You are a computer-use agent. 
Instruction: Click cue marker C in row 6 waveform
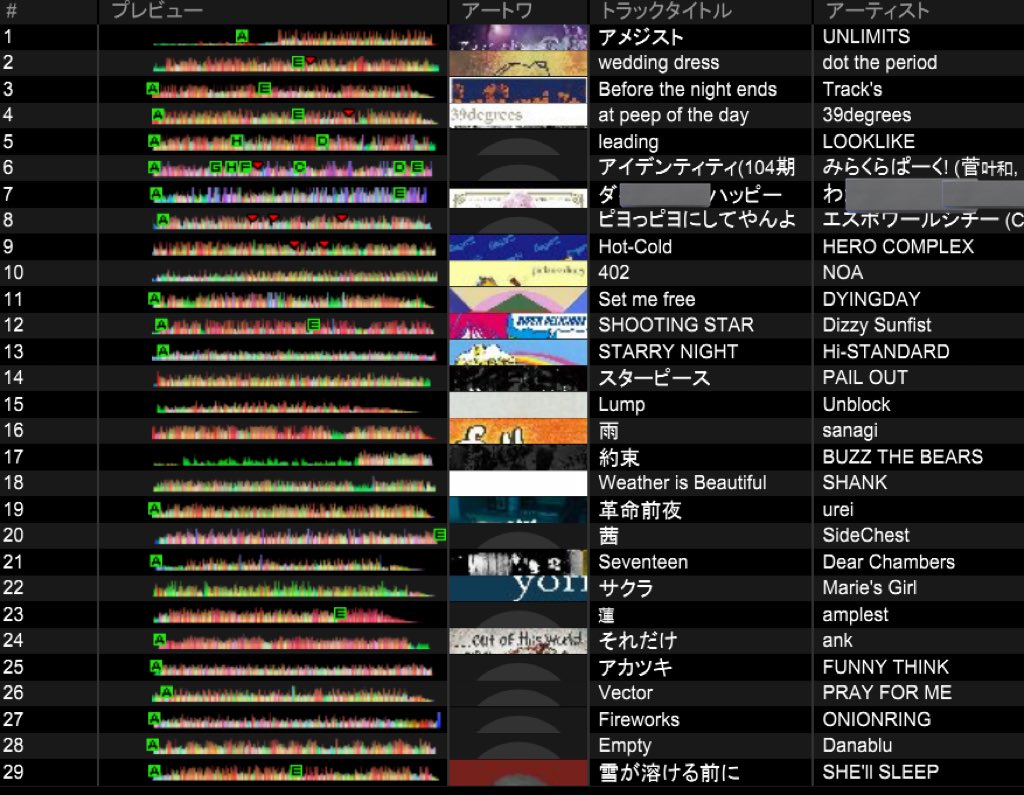click(299, 167)
